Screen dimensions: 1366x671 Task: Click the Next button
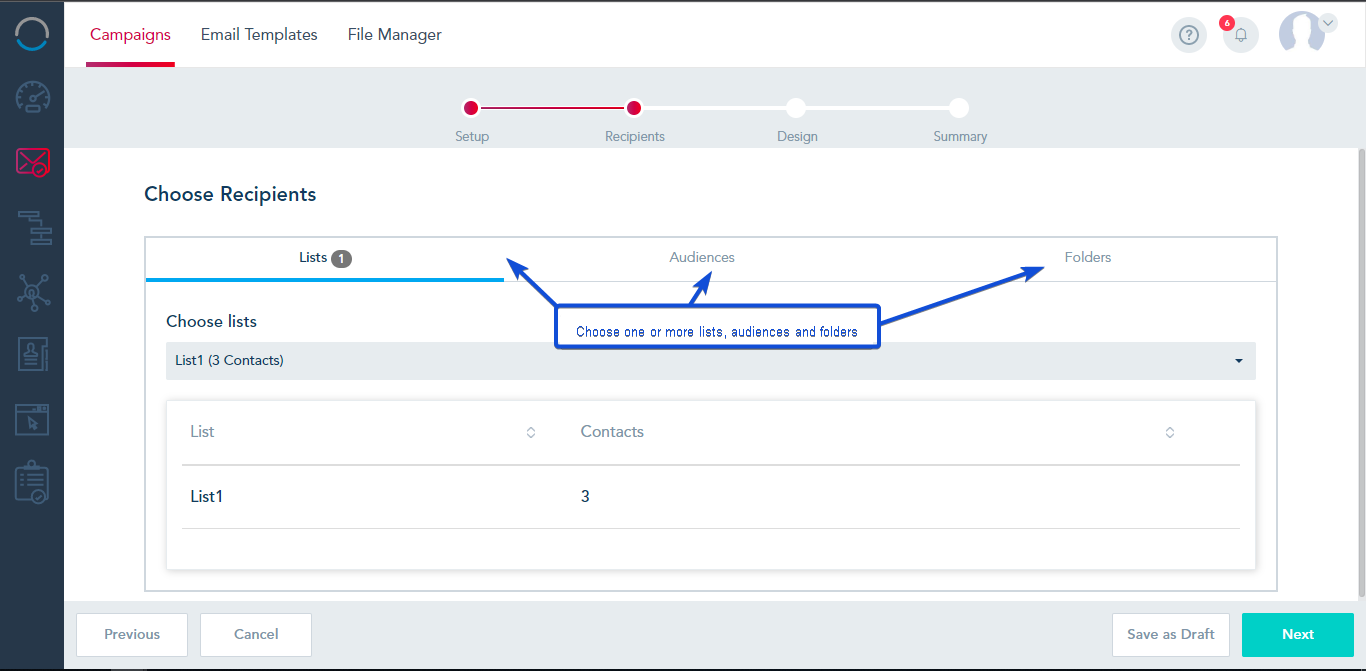pyautogui.click(x=1298, y=634)
